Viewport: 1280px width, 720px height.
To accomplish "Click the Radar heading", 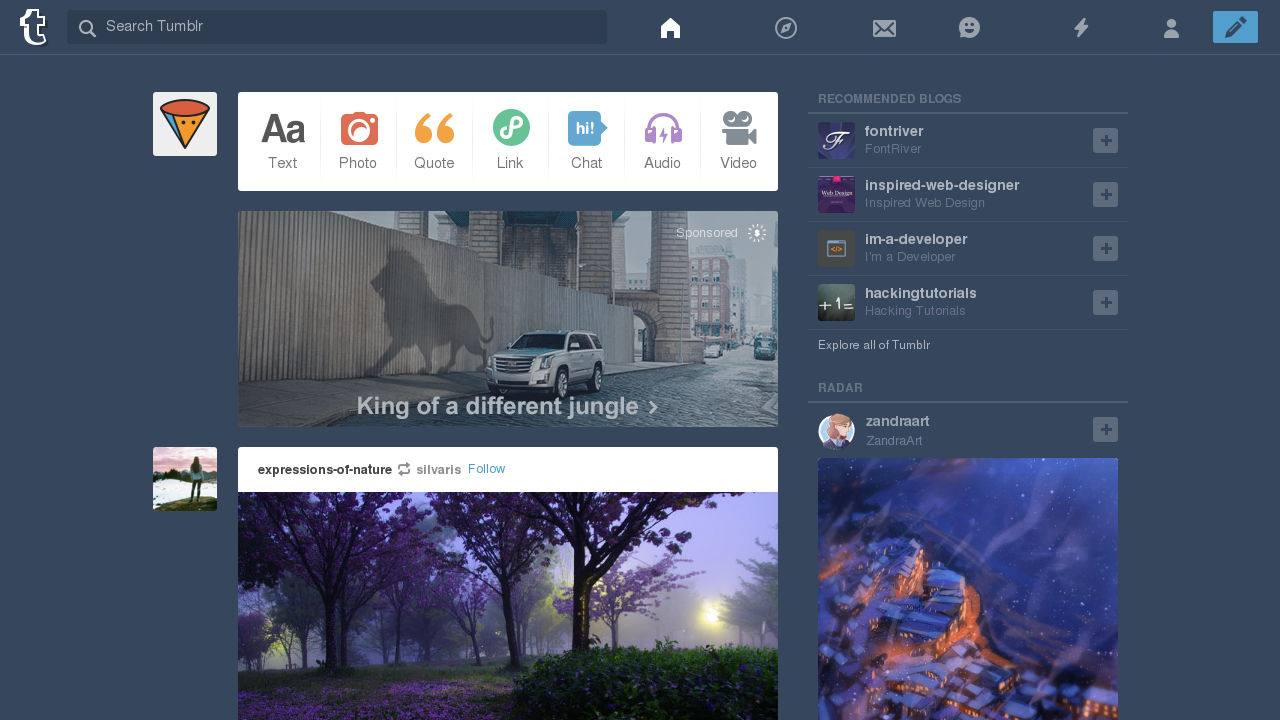I will point(840,388).
